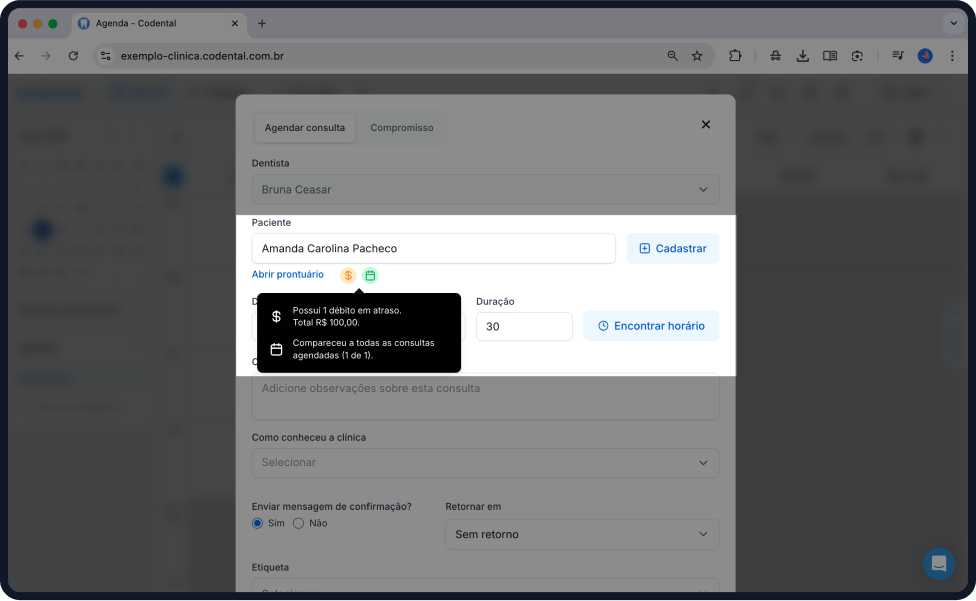Click the Cadastrar button
The image size is (976, 601).
672,248
